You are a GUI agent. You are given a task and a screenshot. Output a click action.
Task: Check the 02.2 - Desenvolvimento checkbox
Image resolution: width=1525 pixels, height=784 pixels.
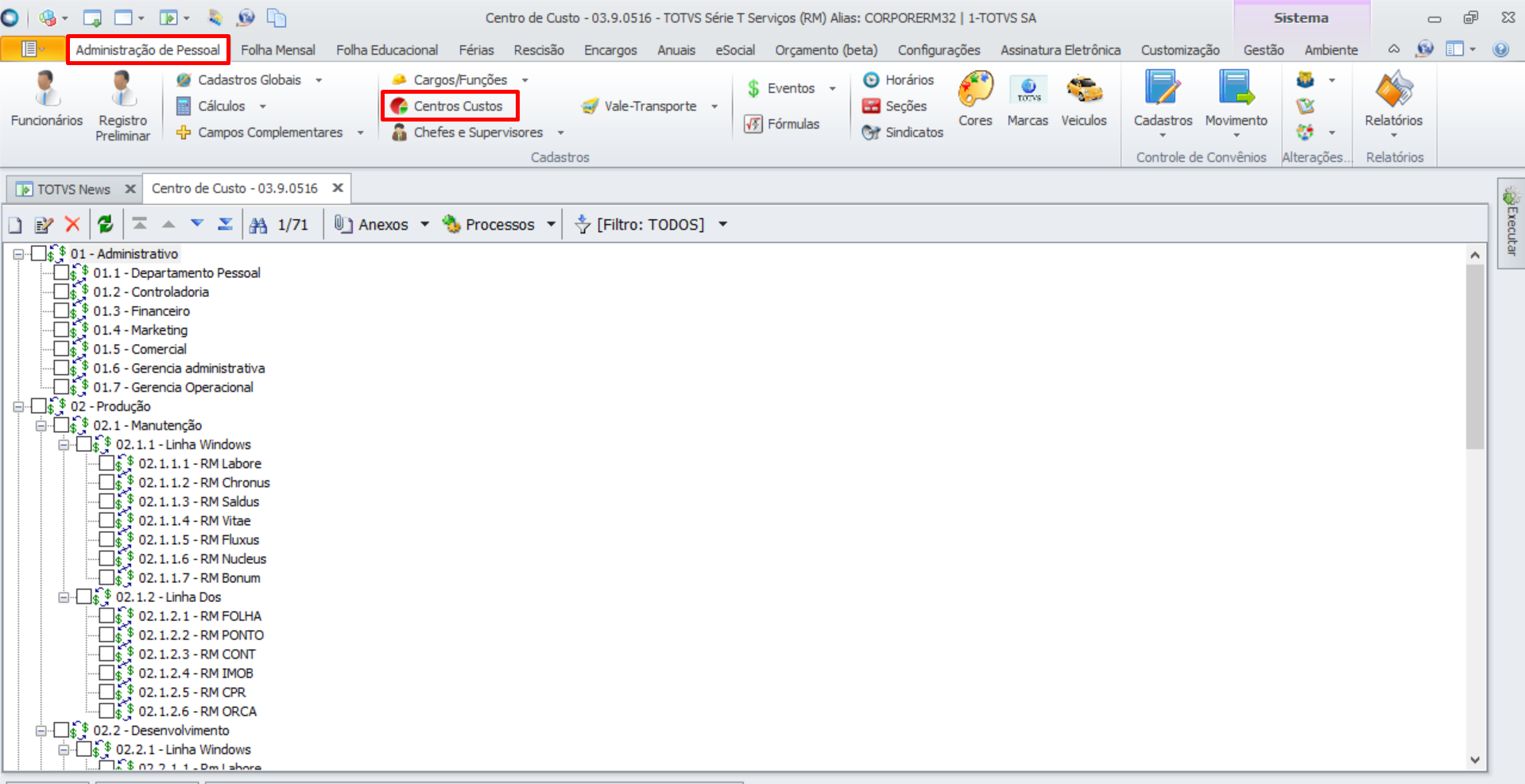pos(61,730)
